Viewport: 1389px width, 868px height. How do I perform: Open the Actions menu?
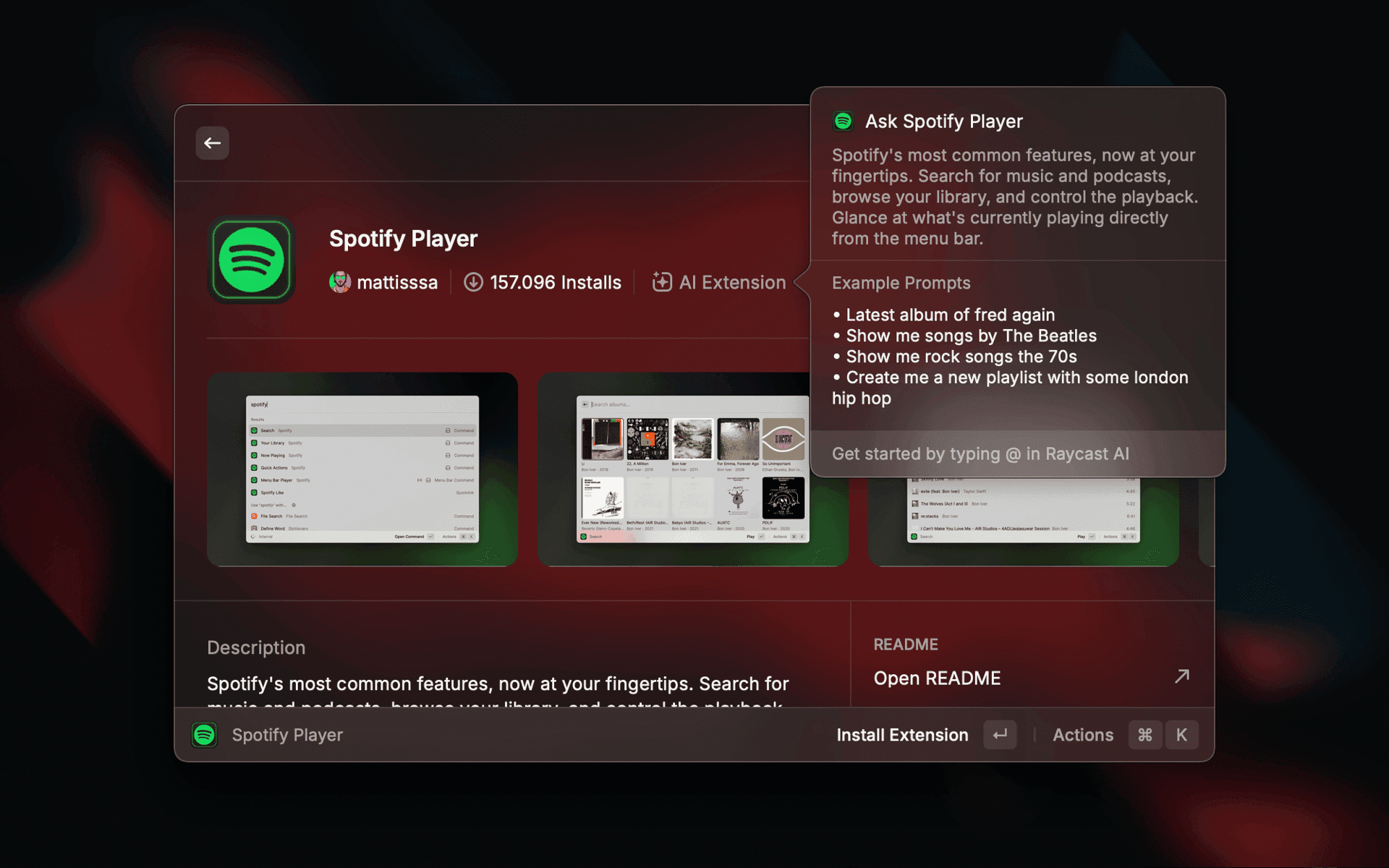[1082, 735]
